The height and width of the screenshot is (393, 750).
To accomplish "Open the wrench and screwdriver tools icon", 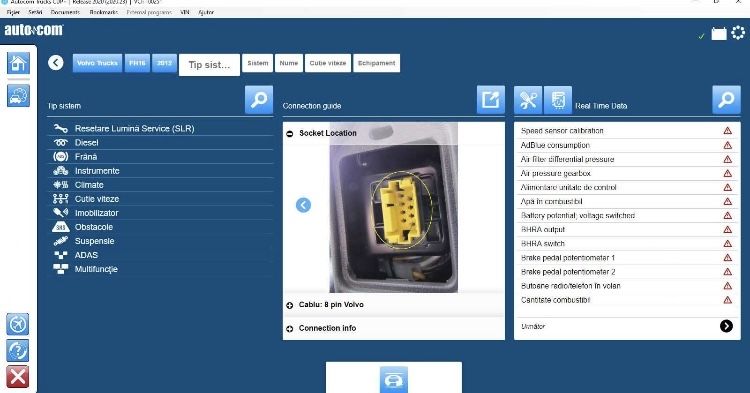I will tap(528, 100).
